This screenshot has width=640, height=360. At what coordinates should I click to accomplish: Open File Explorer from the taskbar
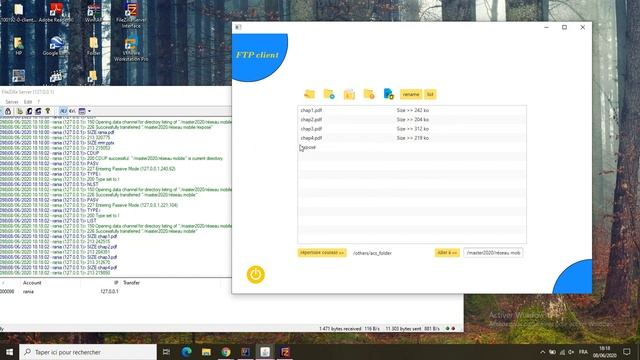tap(206, 352)
